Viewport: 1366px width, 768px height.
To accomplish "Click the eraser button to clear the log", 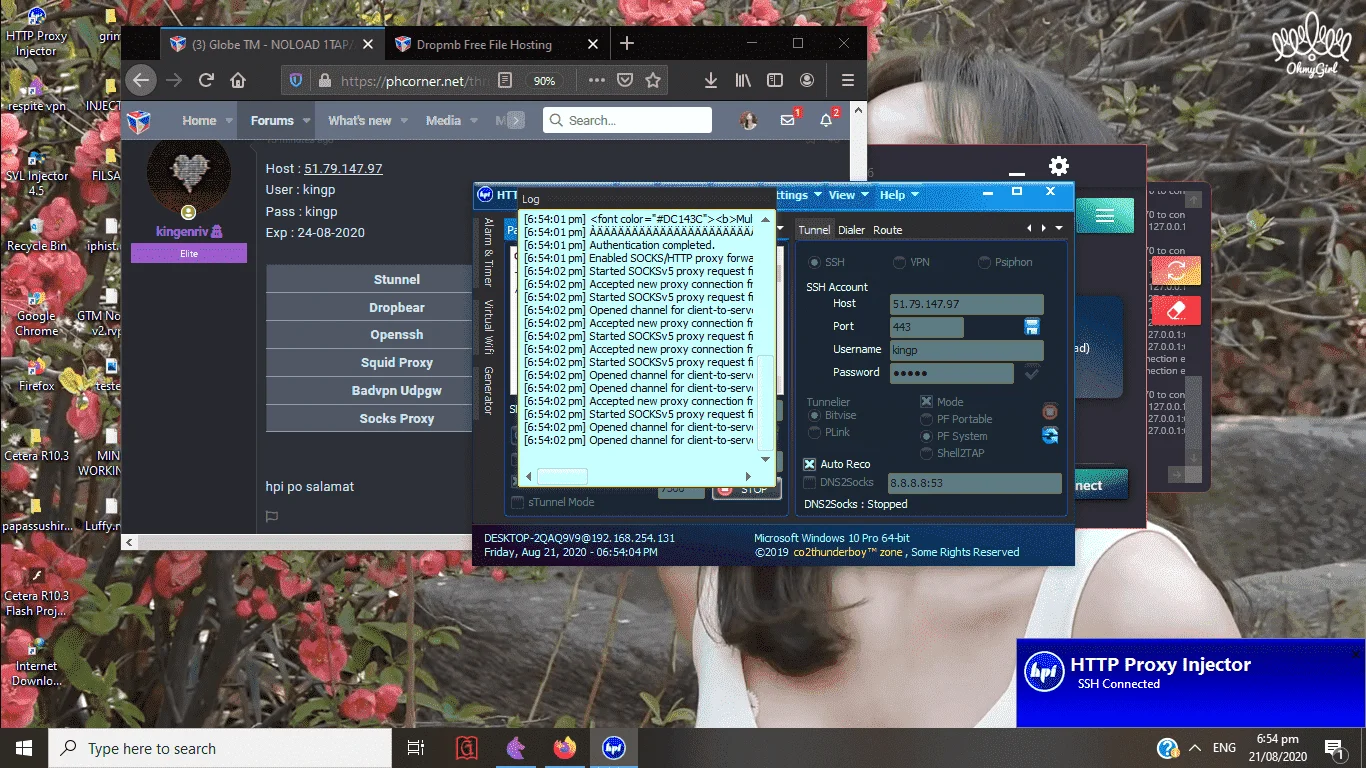I will (1176, 309).
